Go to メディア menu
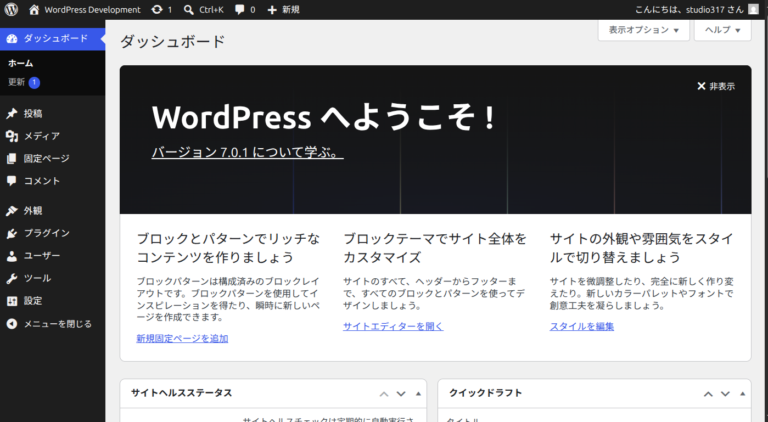768x422 pixels. pyautogui.click(x=52, y=136)
